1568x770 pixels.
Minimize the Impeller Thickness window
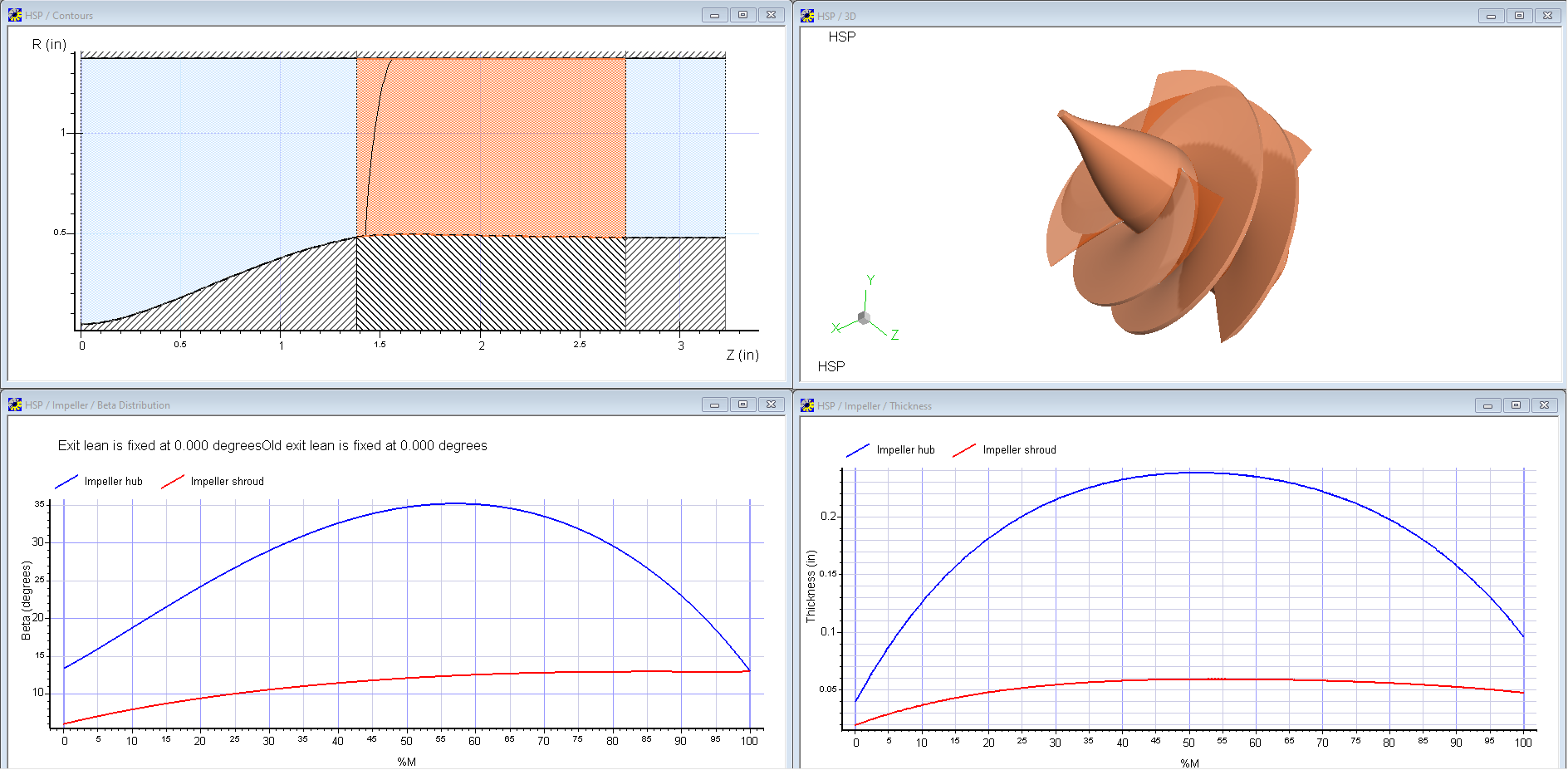[x=1487, y=405]
